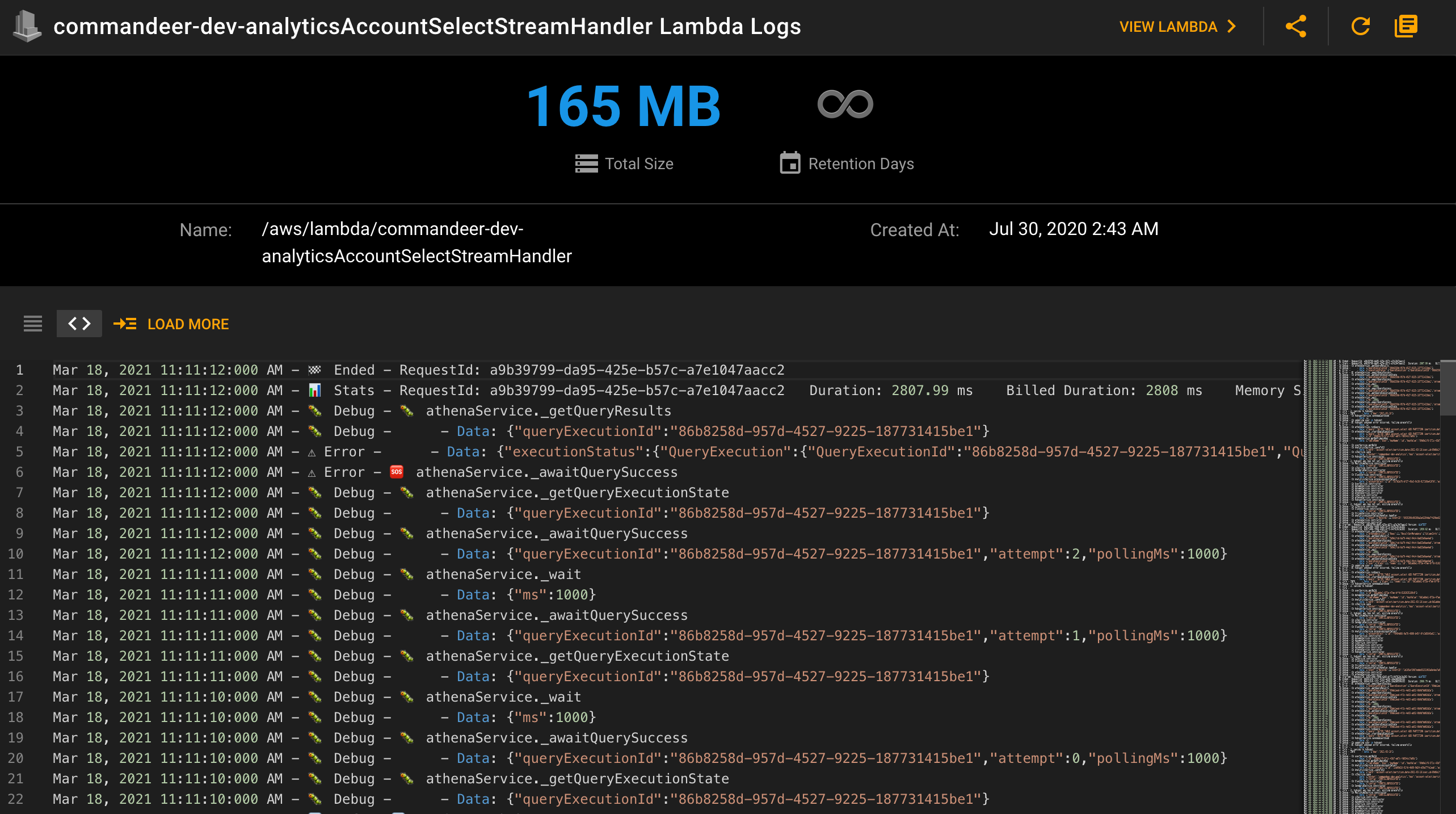The height and width of the screenshot is (814, 1456).
Task: Click the 165 MB total size value
Action: (x=624, y=106)
